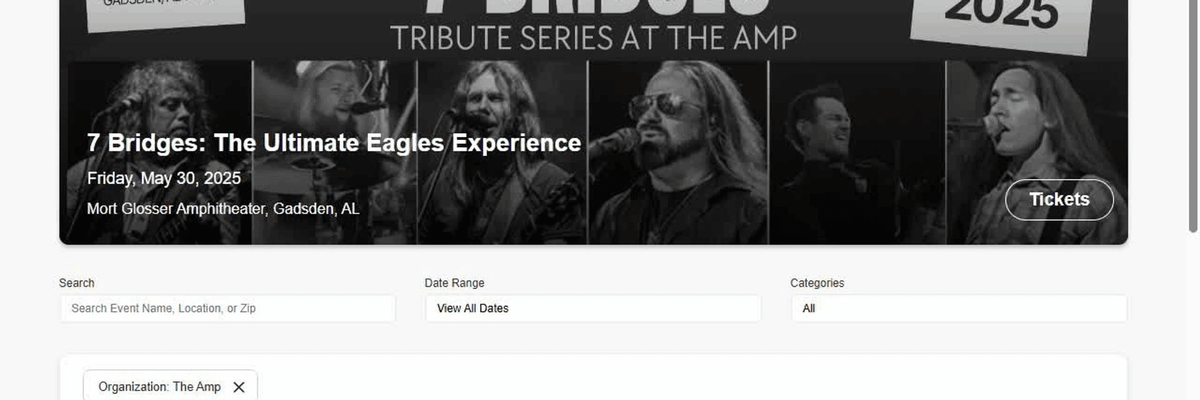Click the 2025 year tag on the banner

coord(1001,20)
